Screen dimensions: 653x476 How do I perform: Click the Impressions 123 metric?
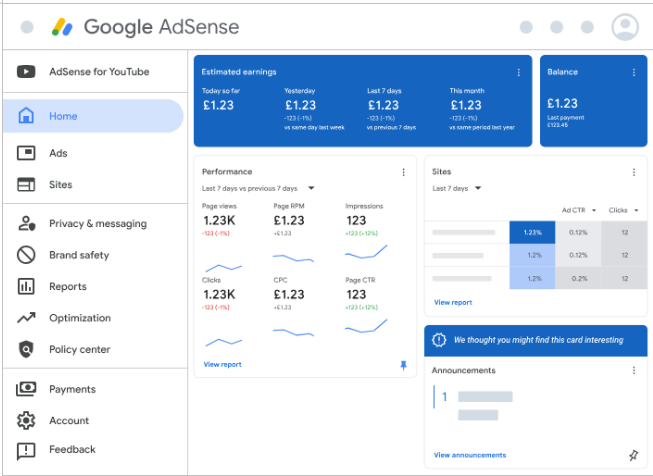pyautogui.click(x=356, y=220)
